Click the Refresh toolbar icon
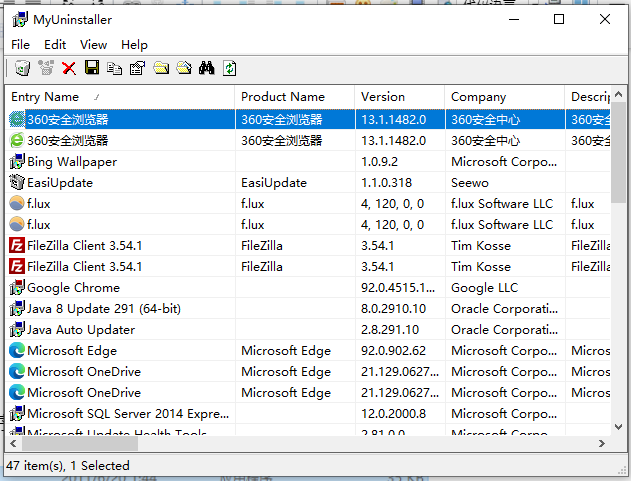This screenshot has width=631, height=481. [x=230, y=68]
